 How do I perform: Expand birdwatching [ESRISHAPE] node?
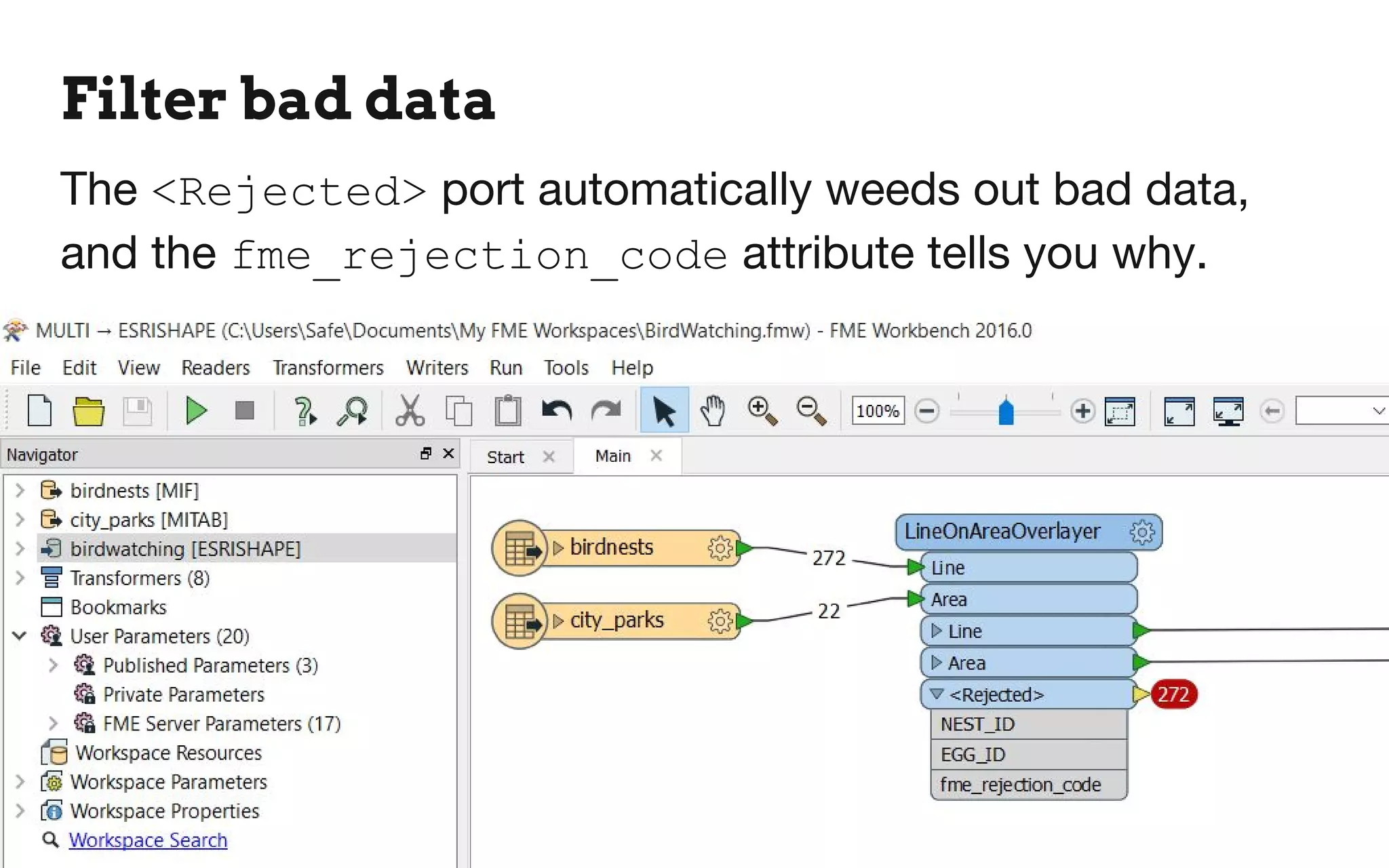(20, 549)
